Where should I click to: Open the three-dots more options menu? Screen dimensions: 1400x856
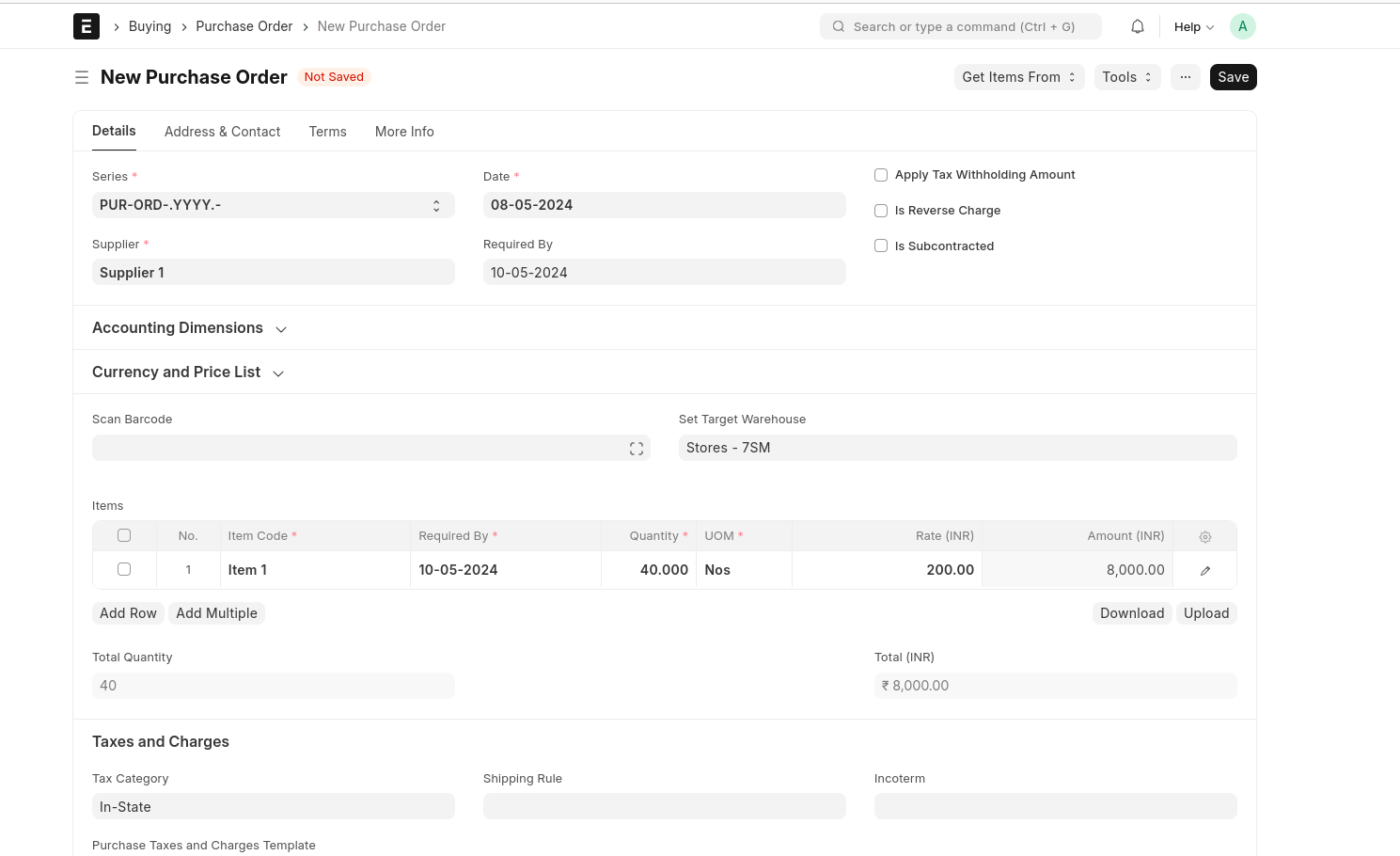pos(1185,77)
